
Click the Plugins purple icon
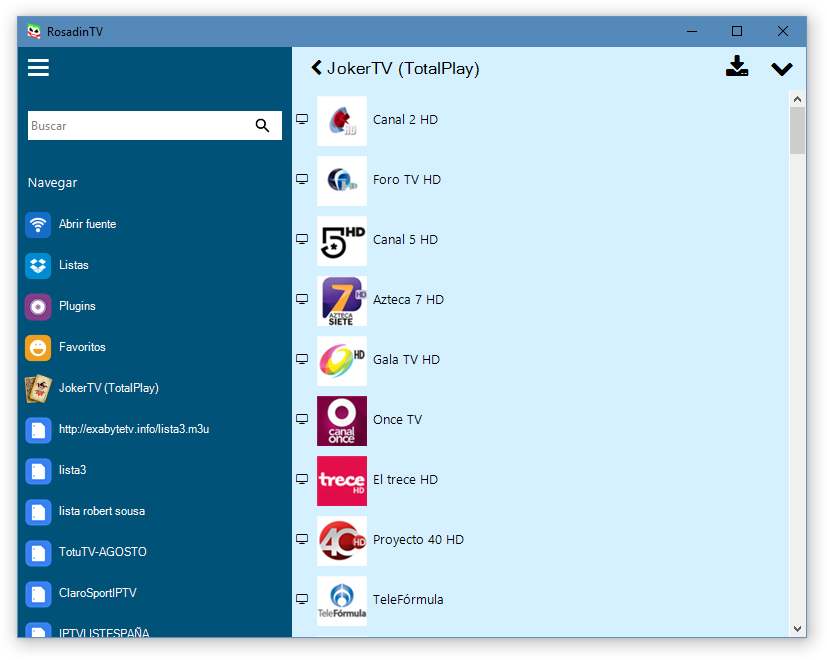tap(38, 307)
